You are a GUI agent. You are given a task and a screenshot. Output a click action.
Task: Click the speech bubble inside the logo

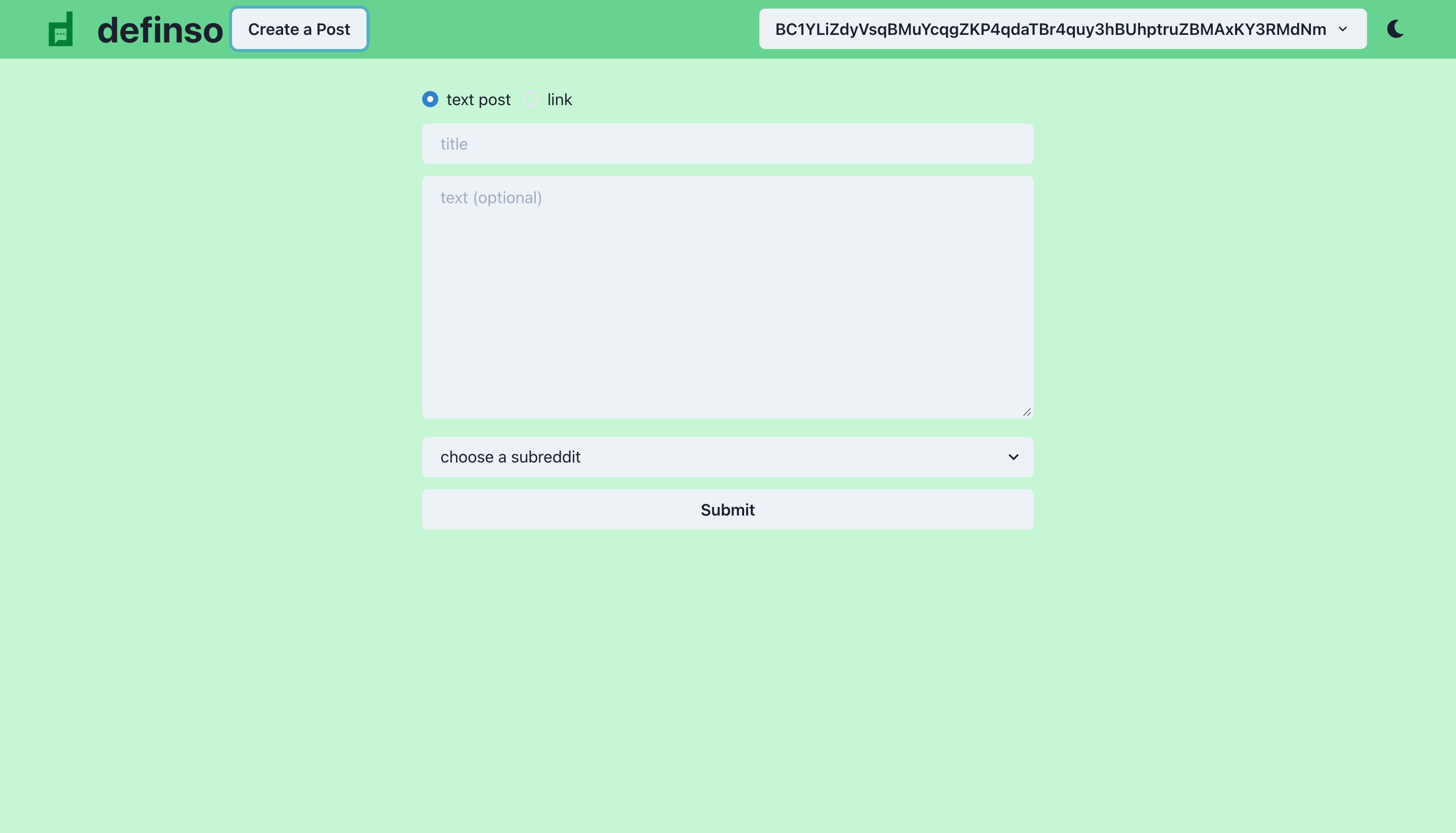point(61,35)
